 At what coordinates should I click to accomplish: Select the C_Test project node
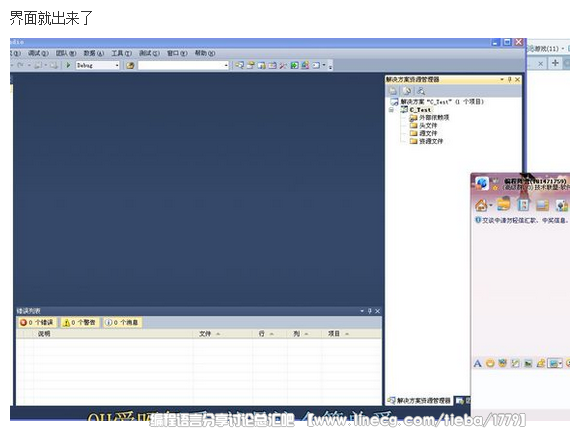(x=416, y=109)
